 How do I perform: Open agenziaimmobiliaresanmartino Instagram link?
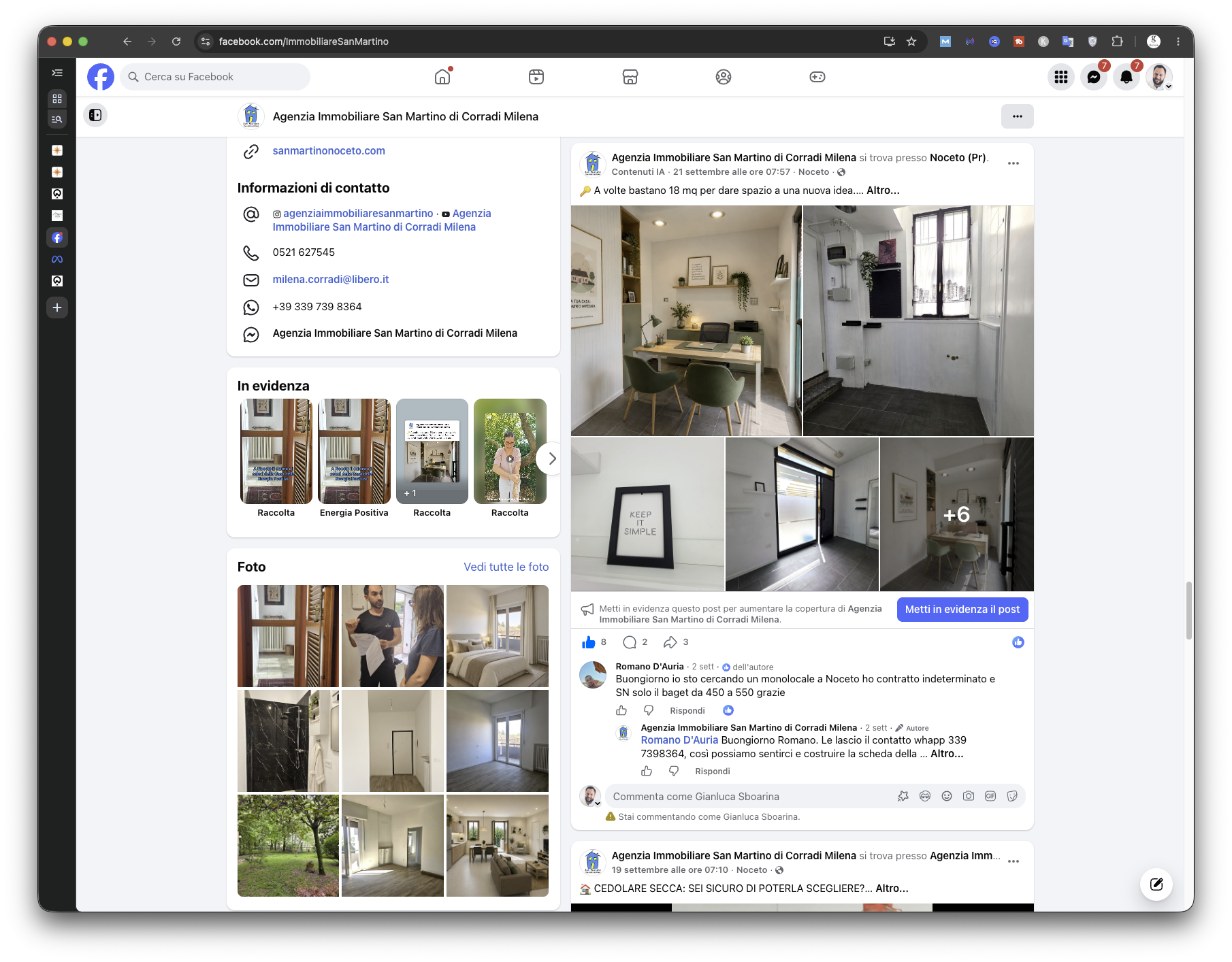point(358,214)
